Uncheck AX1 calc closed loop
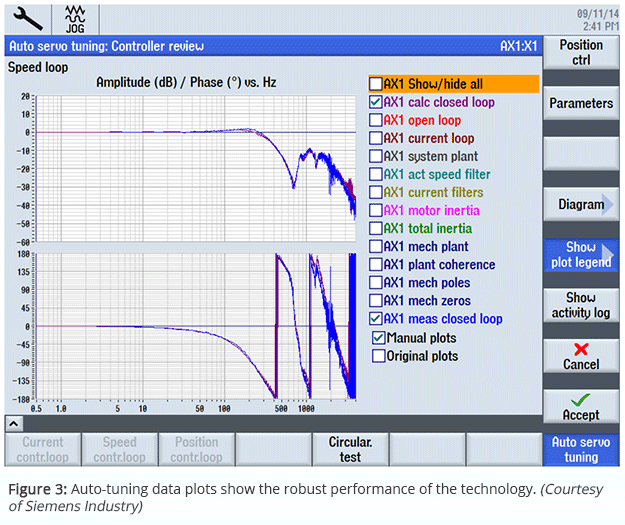This screenshot has width=625, height=525. click(375, 102)
